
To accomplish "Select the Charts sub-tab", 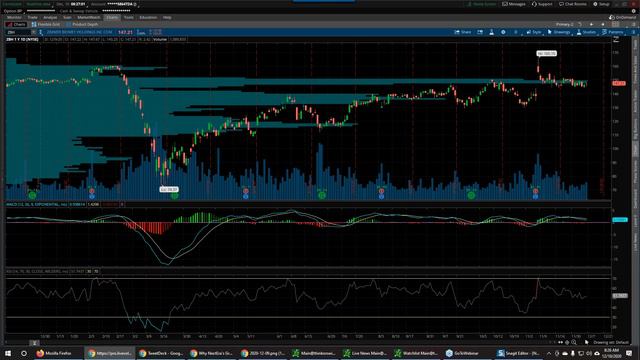I will [x=16, y=24].
